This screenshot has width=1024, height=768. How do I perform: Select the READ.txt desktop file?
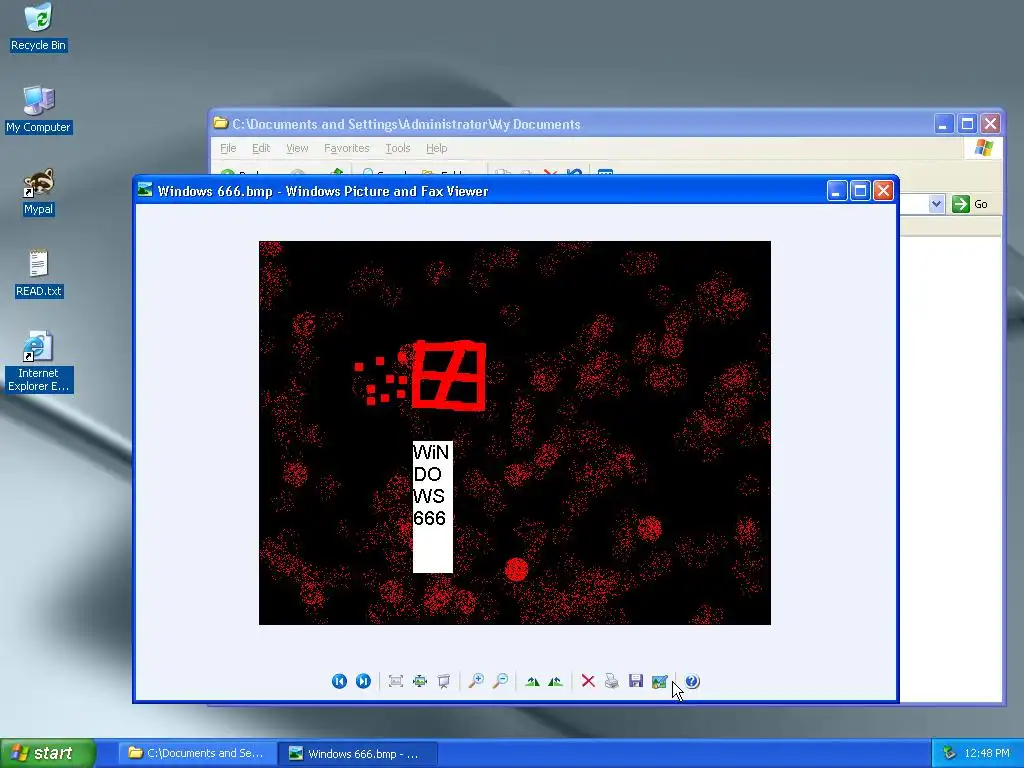tap(38, 274)
